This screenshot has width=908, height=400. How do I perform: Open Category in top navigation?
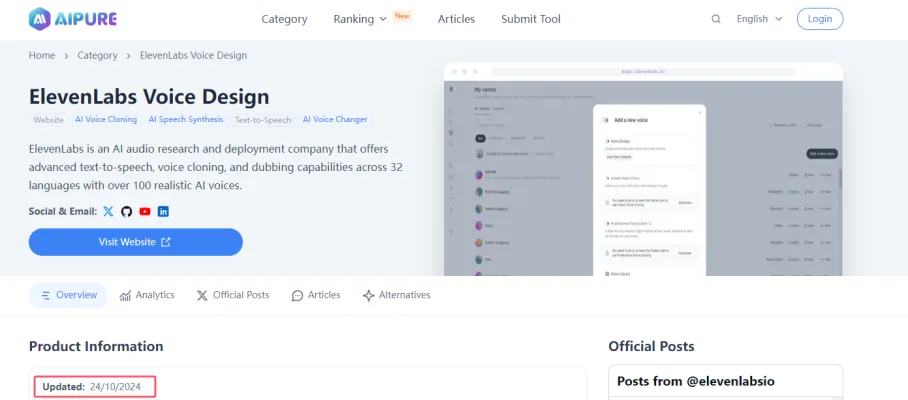(x=284, y=19)
